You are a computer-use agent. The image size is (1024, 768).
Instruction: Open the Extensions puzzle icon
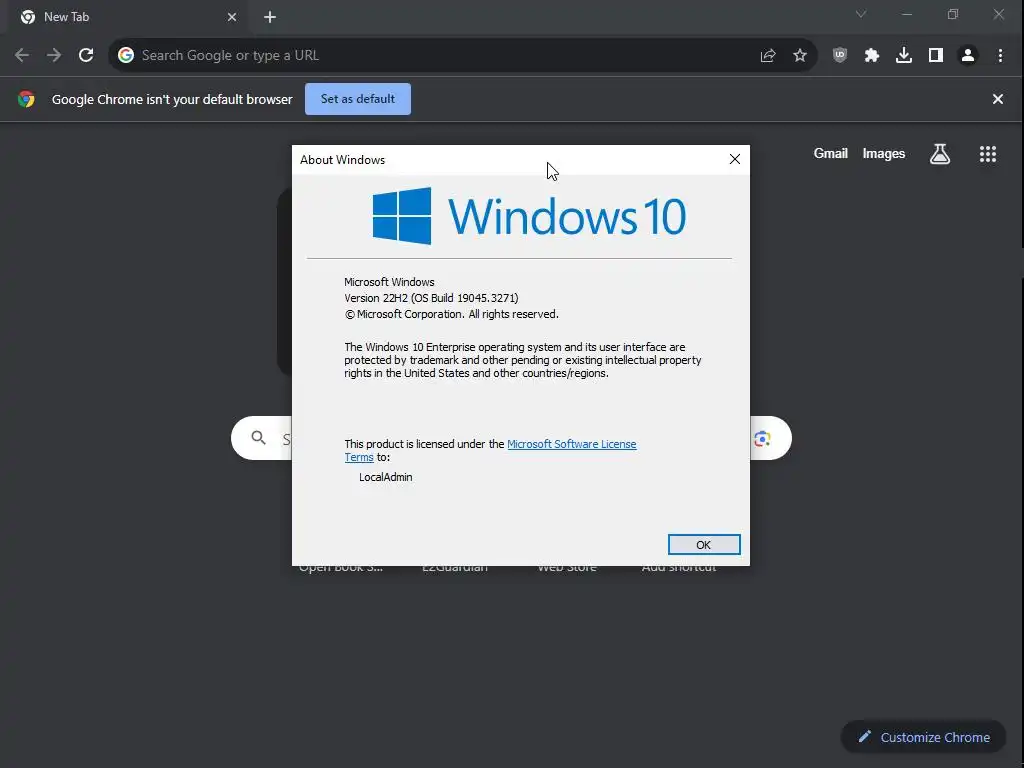pyautogui.click(x=872, y=56)
